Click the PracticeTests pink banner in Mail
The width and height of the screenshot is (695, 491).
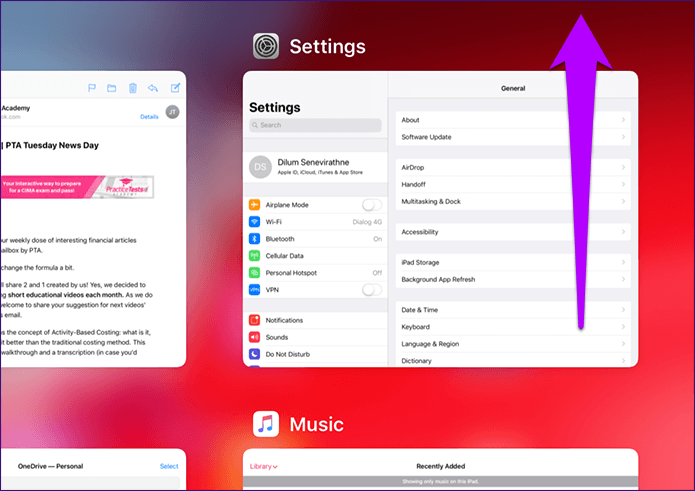[77, 187]
